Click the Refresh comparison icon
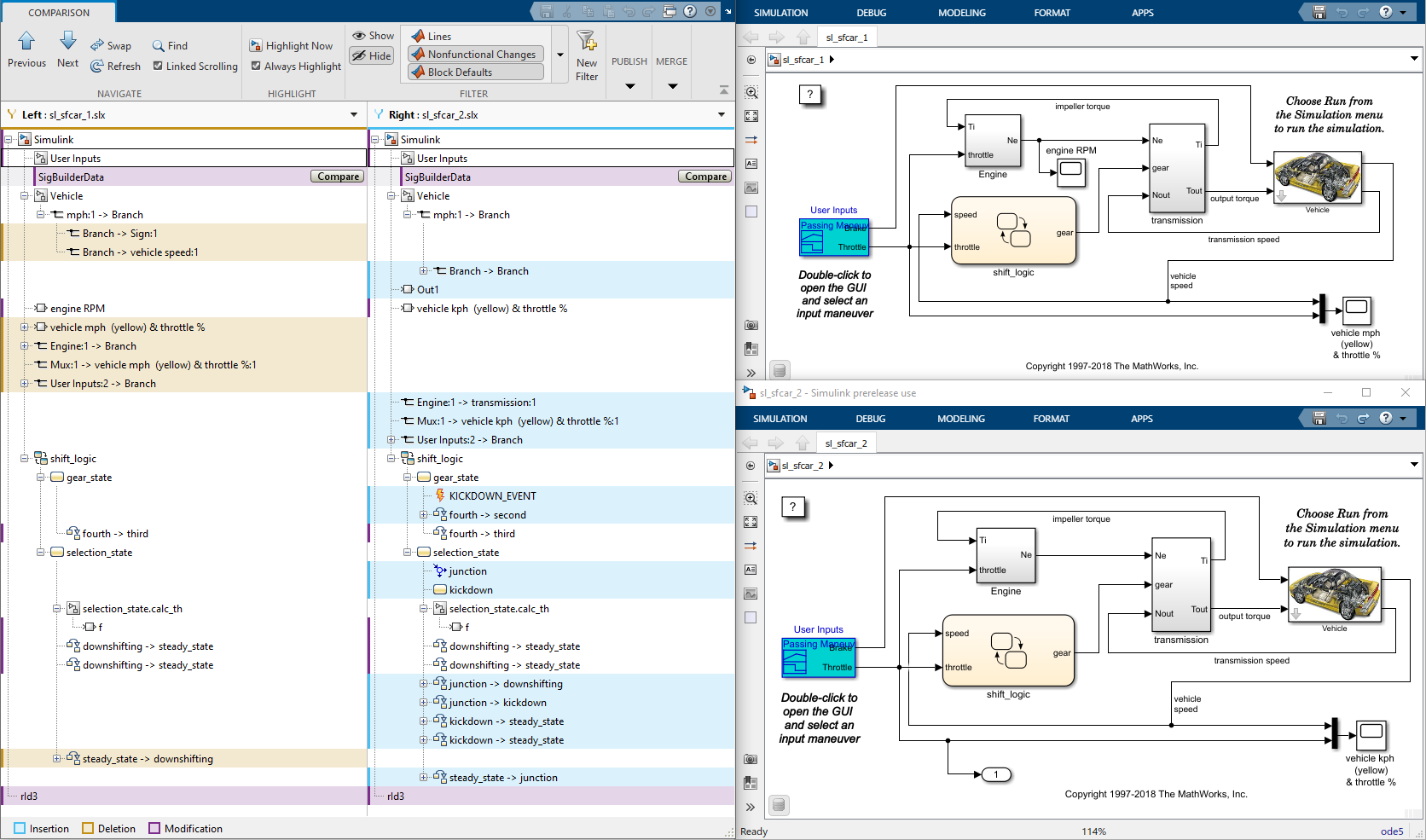This screenshot has width=1426, height=840. coord(97,67)
